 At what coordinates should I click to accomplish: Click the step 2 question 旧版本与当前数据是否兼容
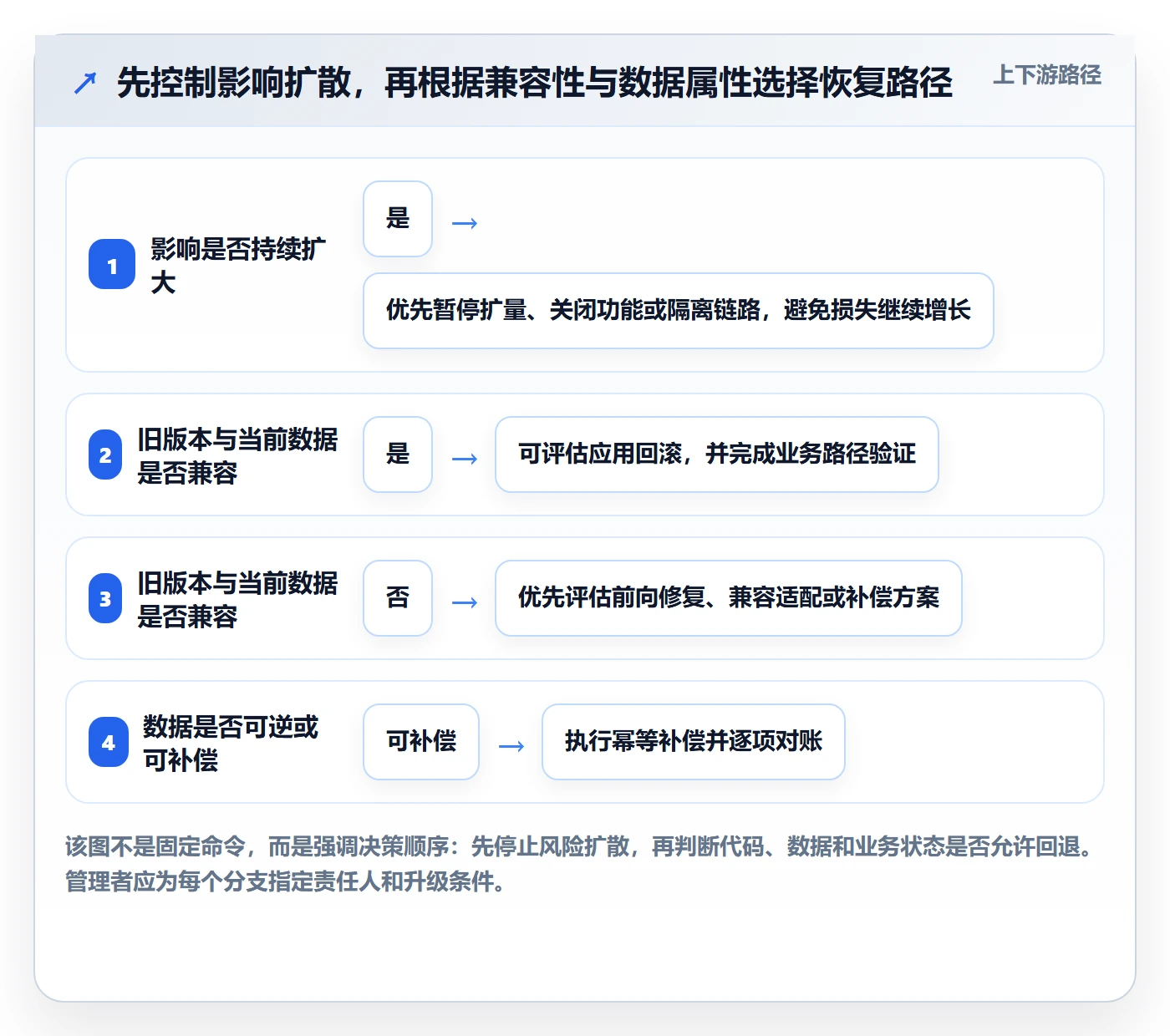tap(237, 455)
